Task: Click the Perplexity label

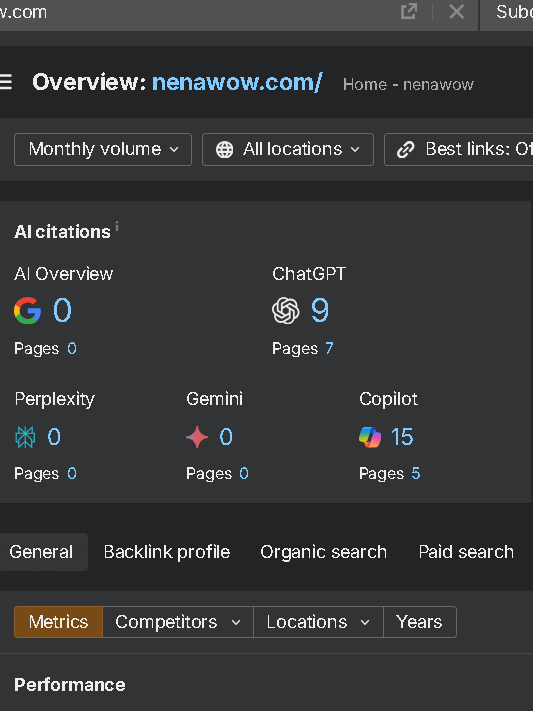Action: (54, 399)
